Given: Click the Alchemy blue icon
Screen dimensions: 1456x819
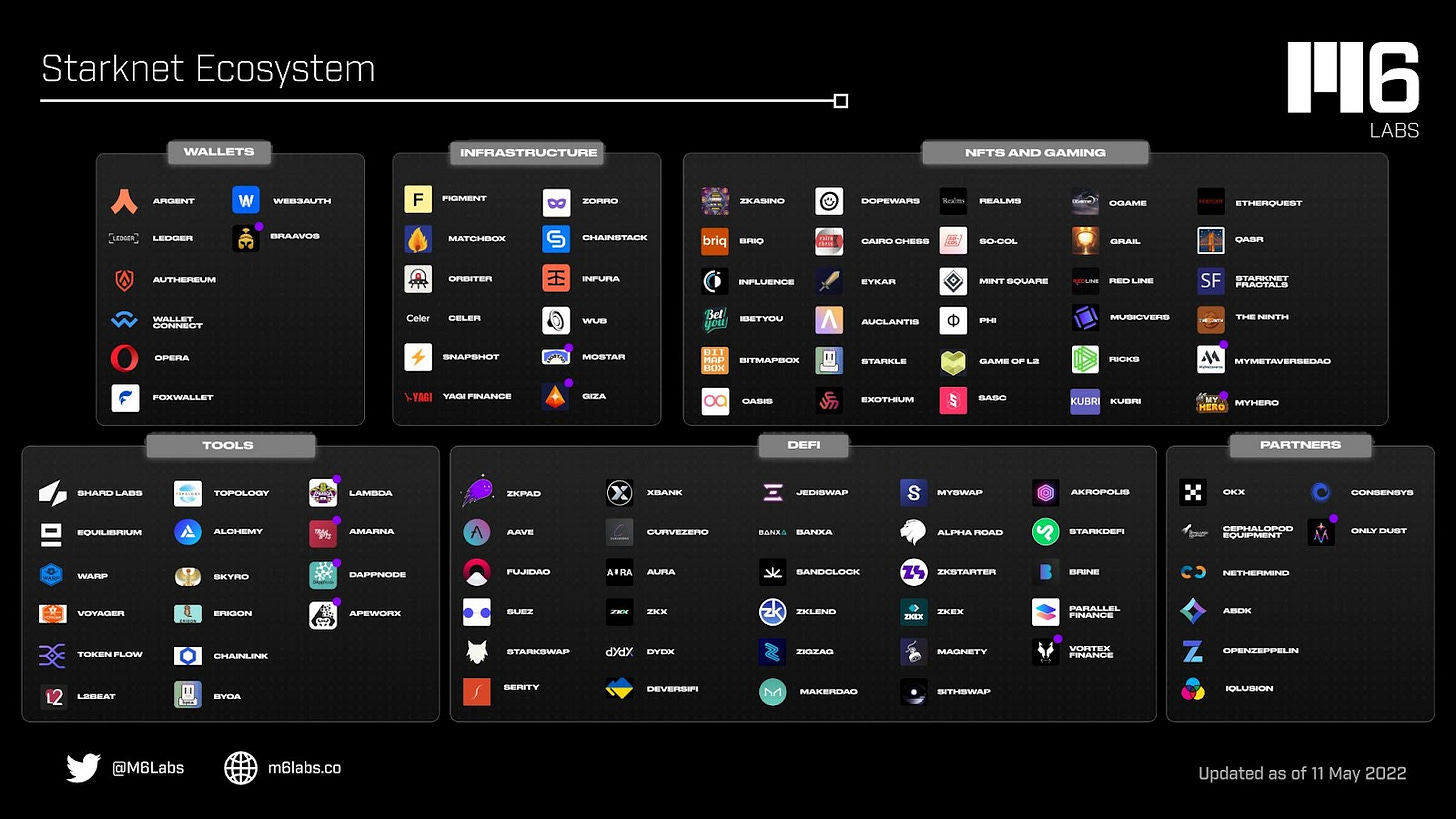Looking at the screenshot, I should (188, 532).
